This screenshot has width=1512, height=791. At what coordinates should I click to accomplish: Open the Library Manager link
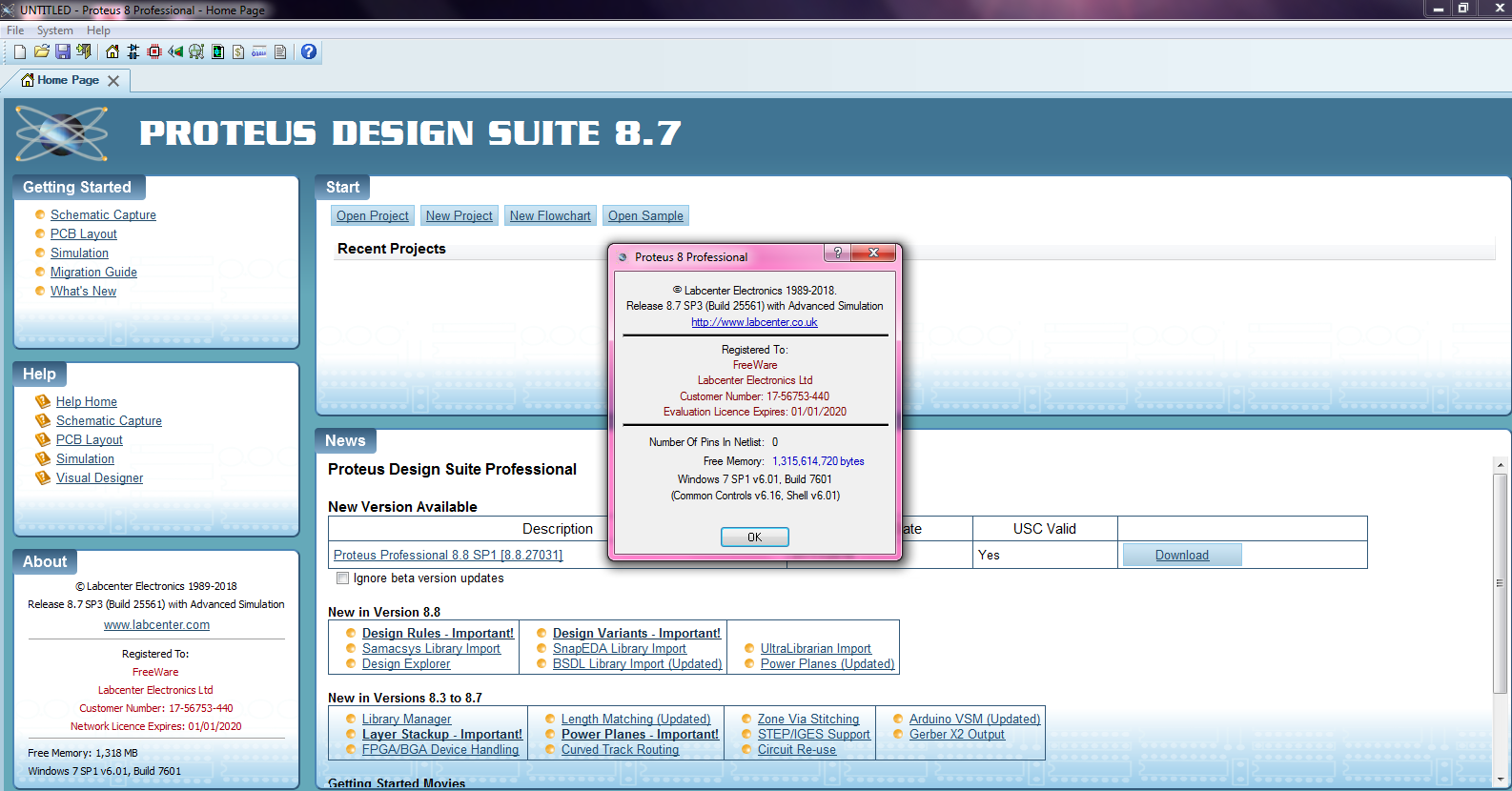tap(407, 719)
